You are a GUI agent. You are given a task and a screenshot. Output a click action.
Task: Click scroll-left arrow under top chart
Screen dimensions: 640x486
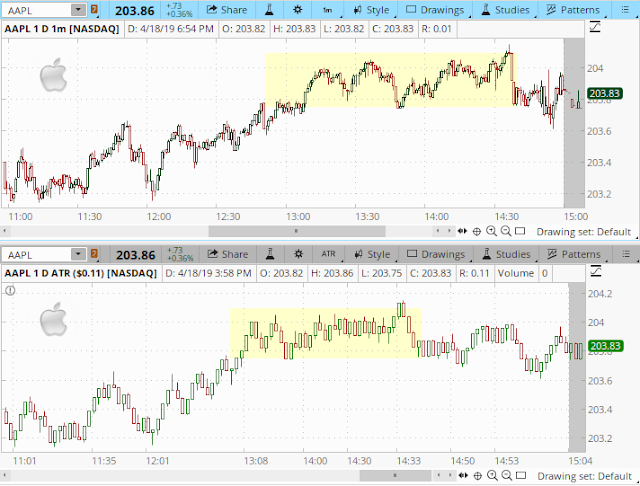pos(438,231)
